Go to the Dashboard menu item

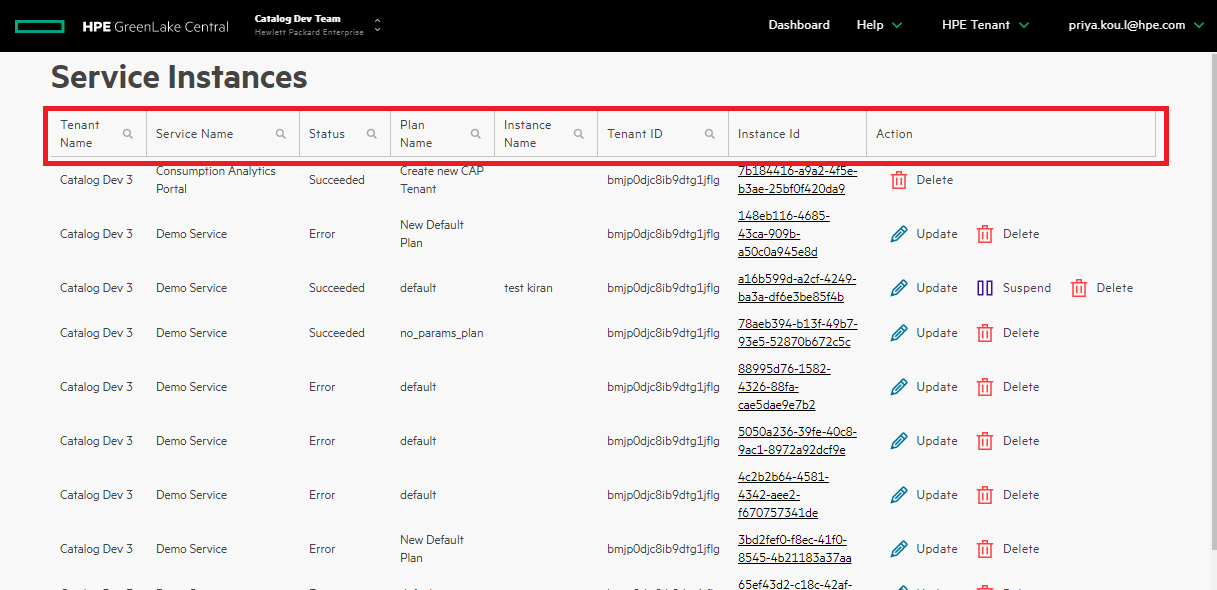pos(799,24)
